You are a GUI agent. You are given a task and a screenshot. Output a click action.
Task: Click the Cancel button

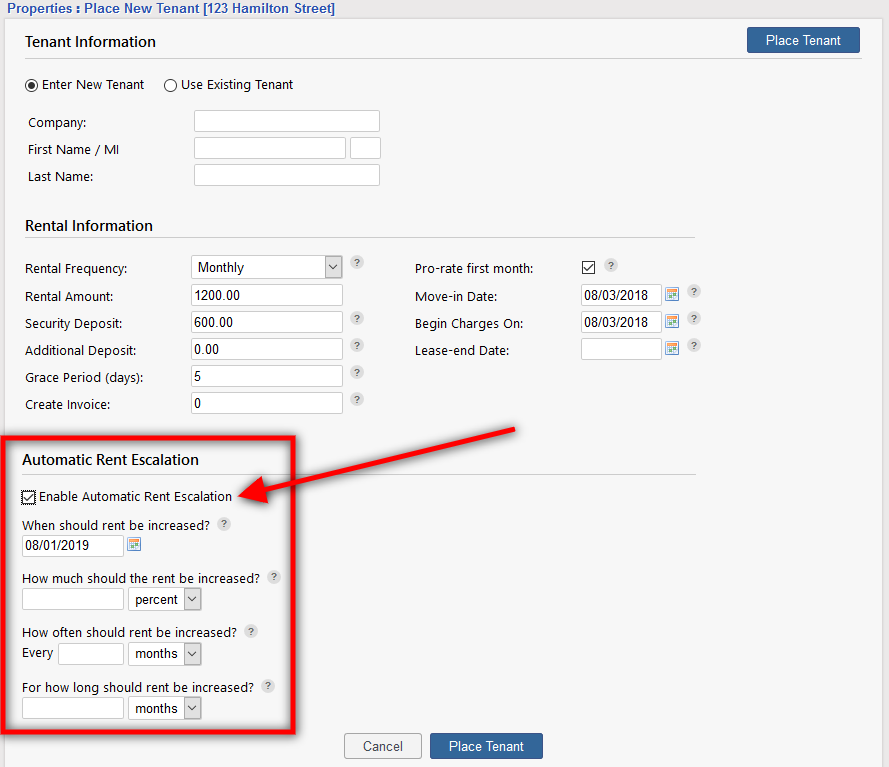382,745
